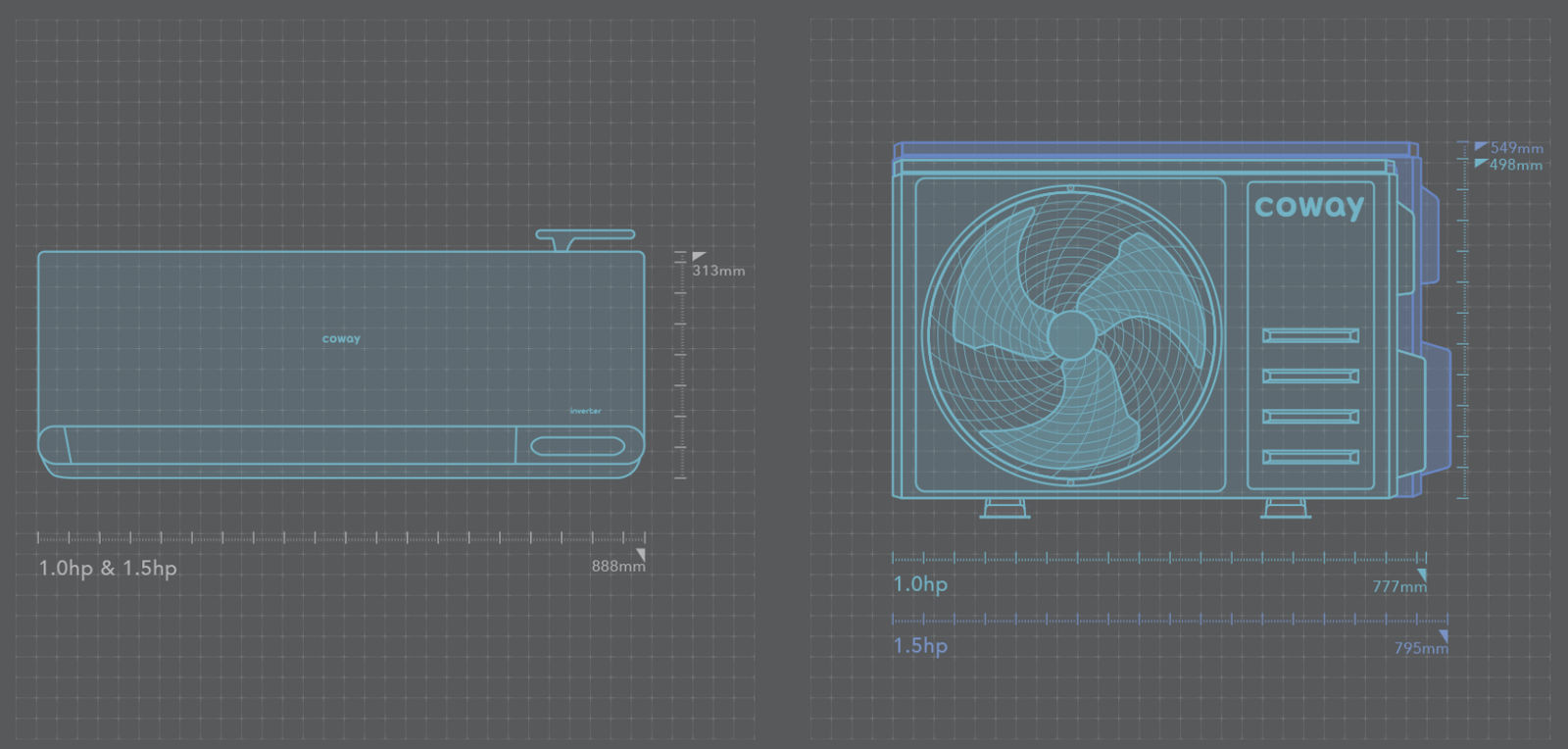Click the small coway logo on indoor unit
Screen dimensions: 1568x749
(341, 339)
